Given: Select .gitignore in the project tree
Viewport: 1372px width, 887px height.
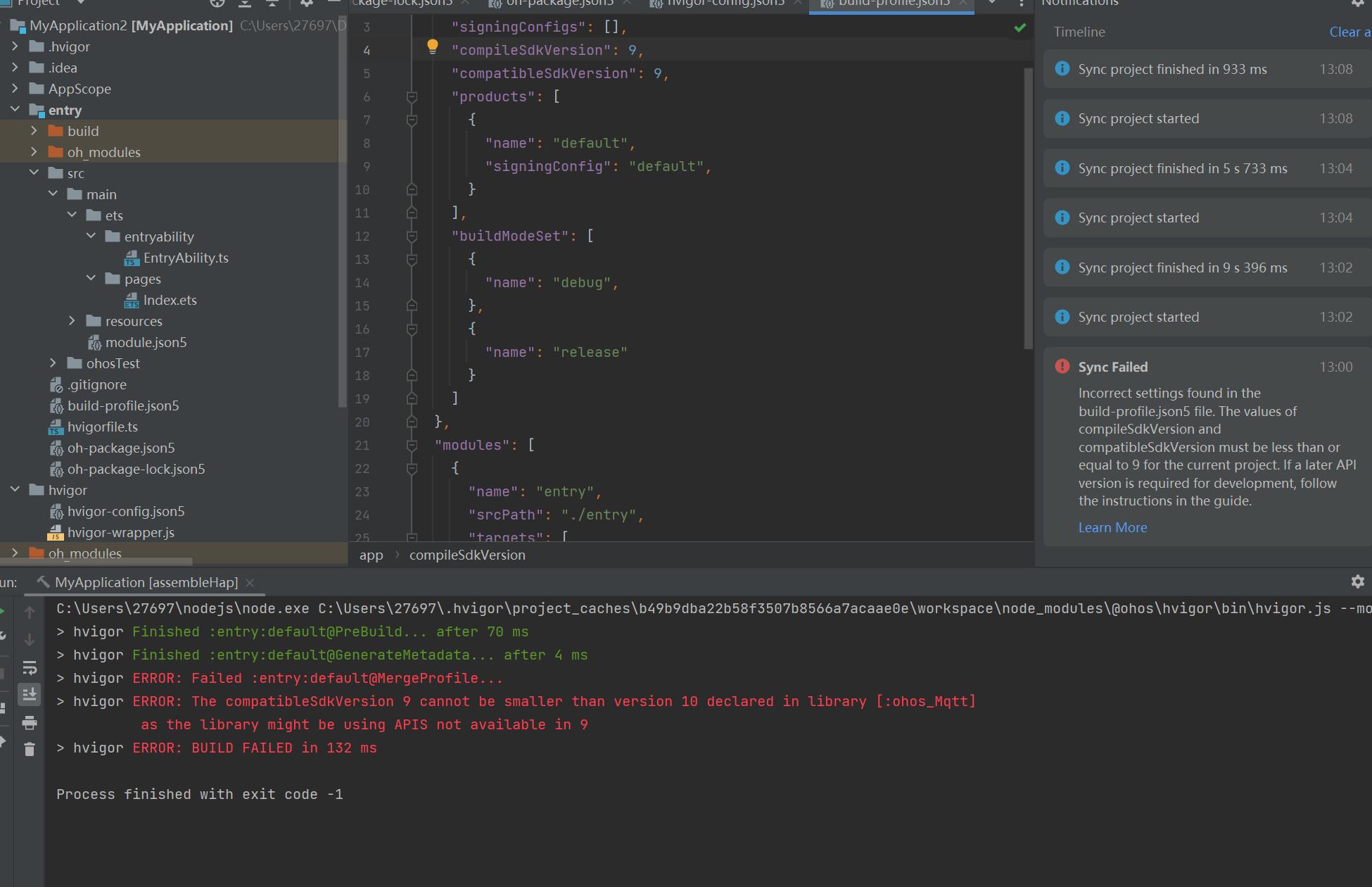Looking at the screenshot, I should coord(97,384).
